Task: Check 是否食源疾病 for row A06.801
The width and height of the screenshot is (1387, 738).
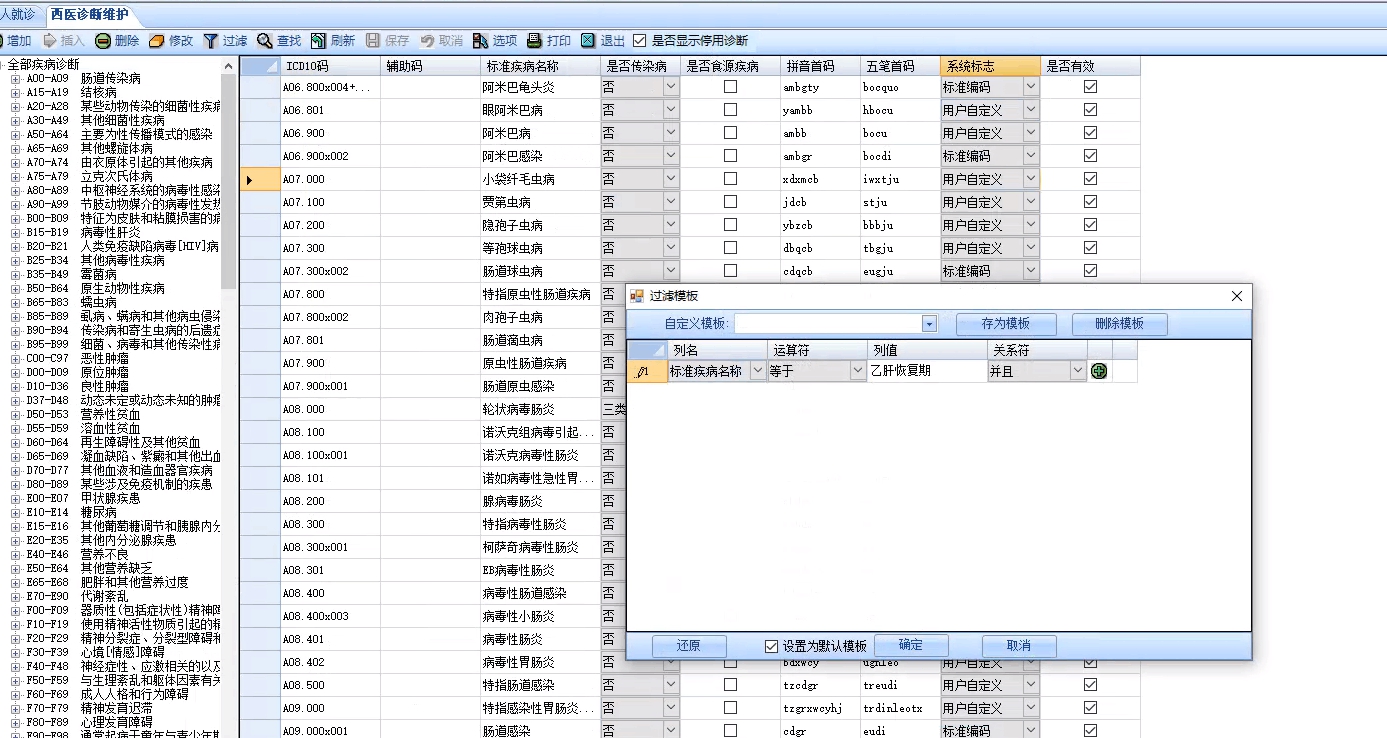Action: click(731, 110)
